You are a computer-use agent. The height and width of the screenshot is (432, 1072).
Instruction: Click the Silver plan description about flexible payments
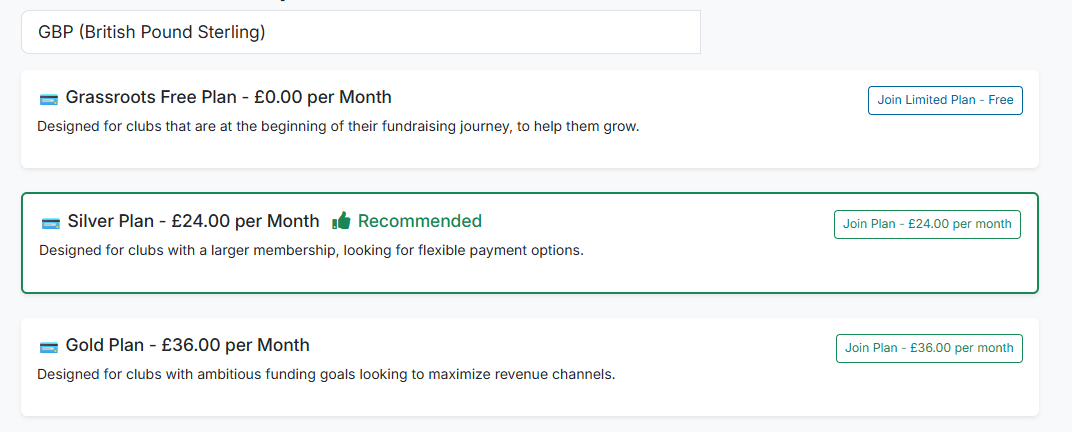coord(311,250)
